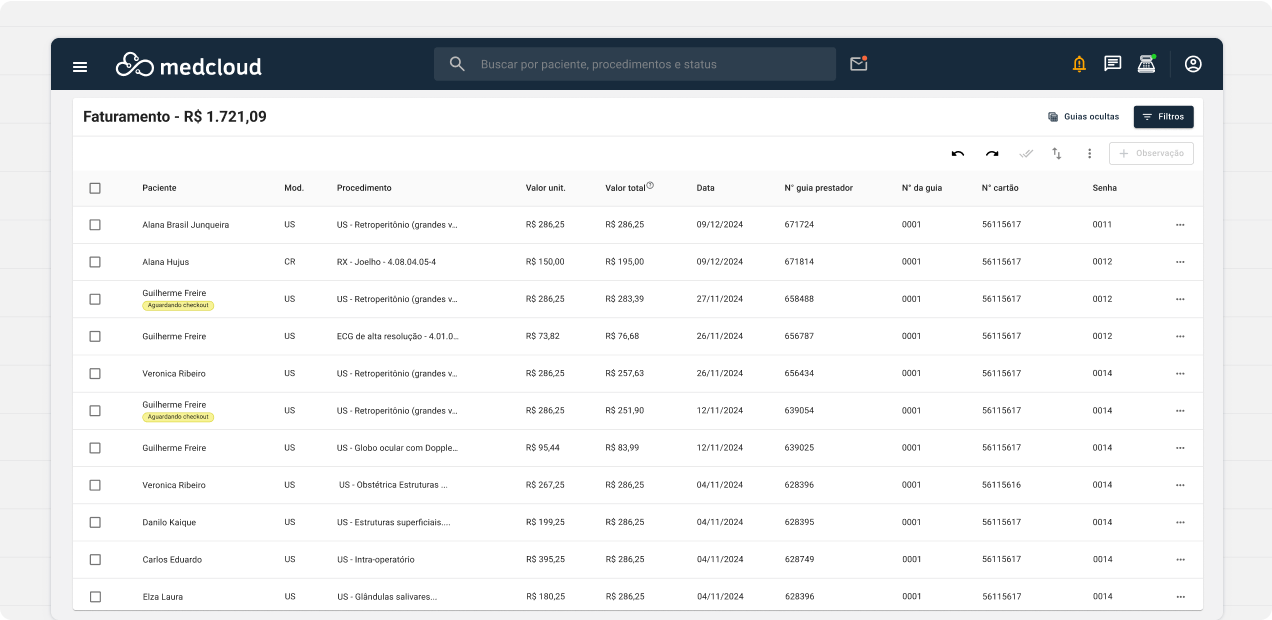1272x620 pixels.
Task: Click the Data column header
Action: (705, 188)
